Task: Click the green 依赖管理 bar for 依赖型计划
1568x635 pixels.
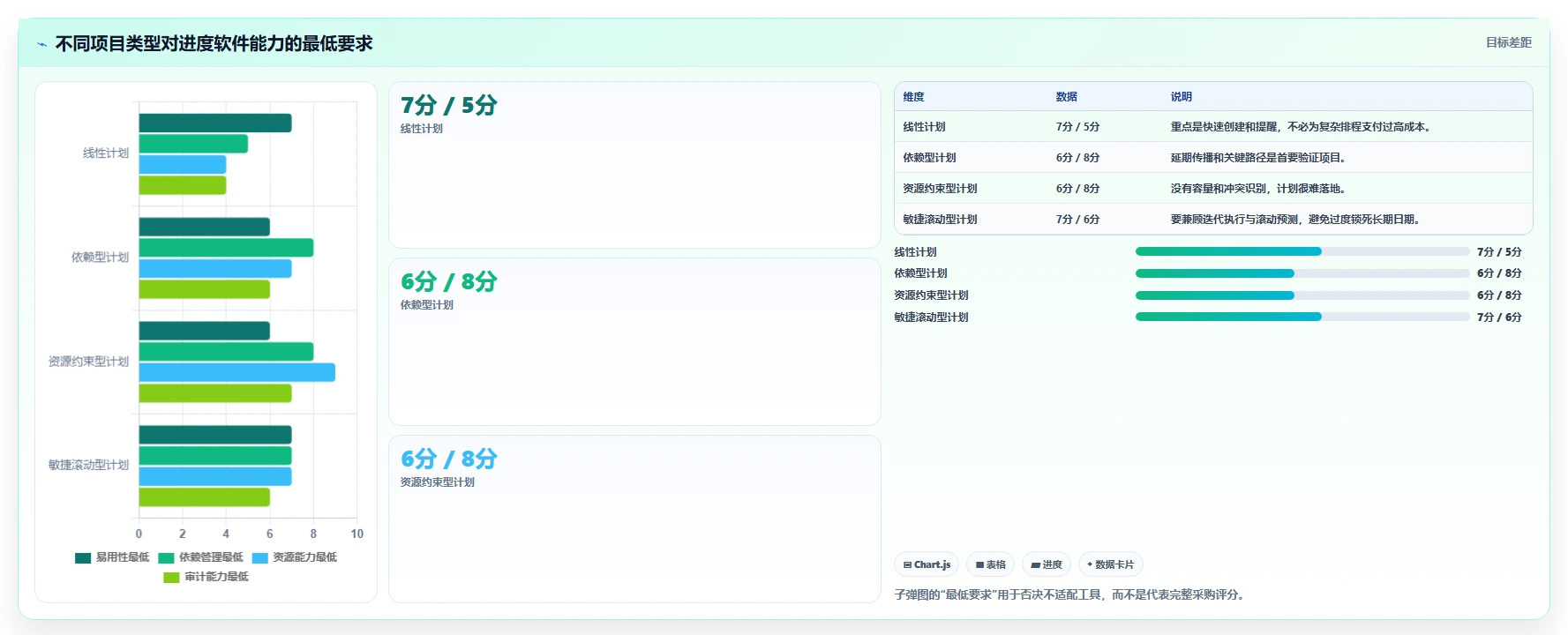Action: click(x=226, y=248)
